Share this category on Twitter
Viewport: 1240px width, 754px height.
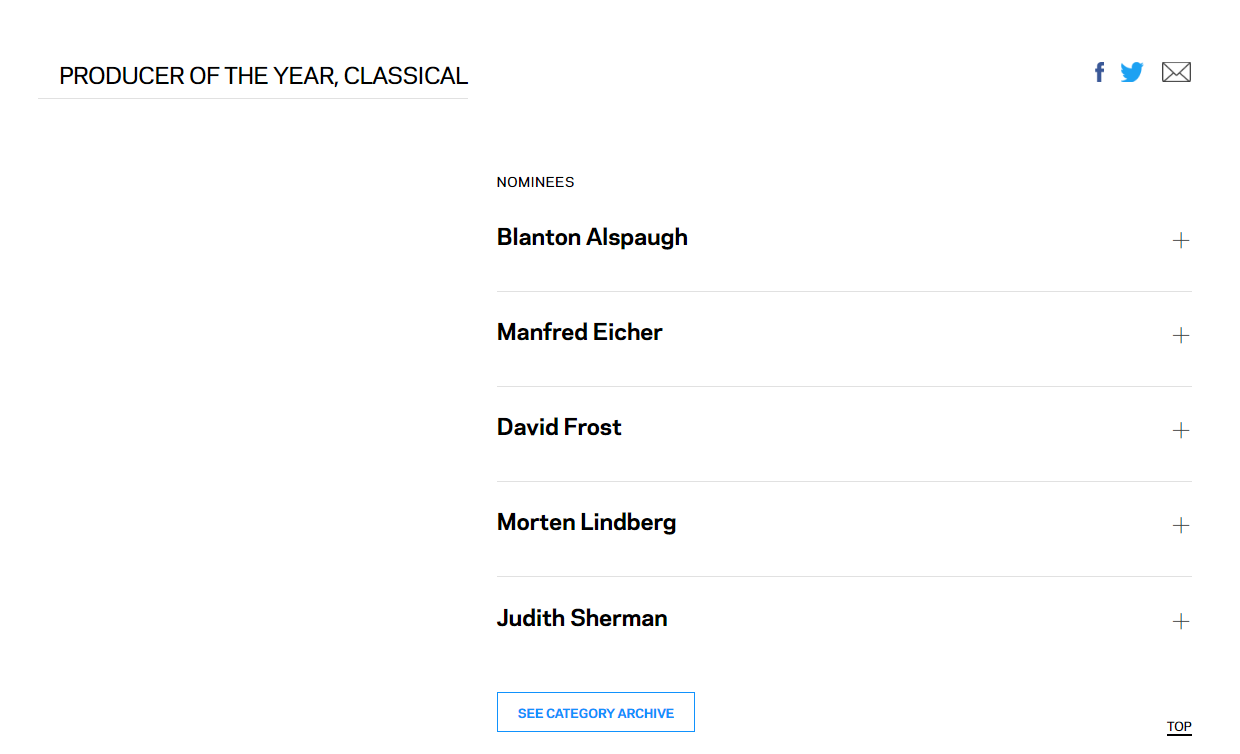point(1132,72)
